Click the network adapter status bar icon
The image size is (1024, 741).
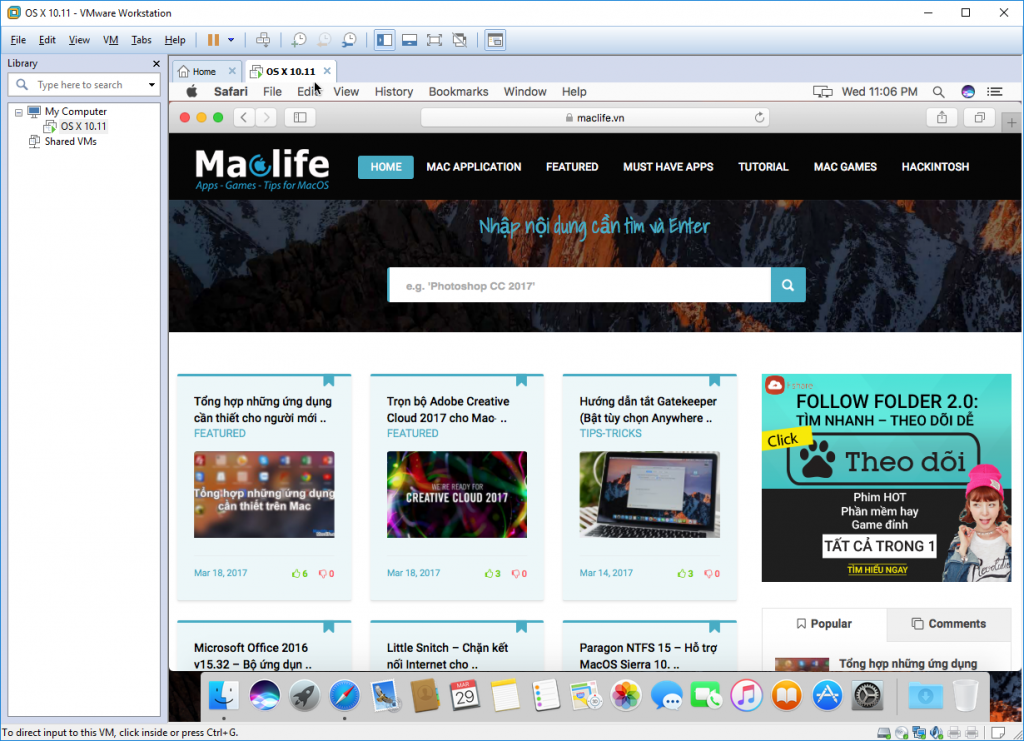[918, 731]
